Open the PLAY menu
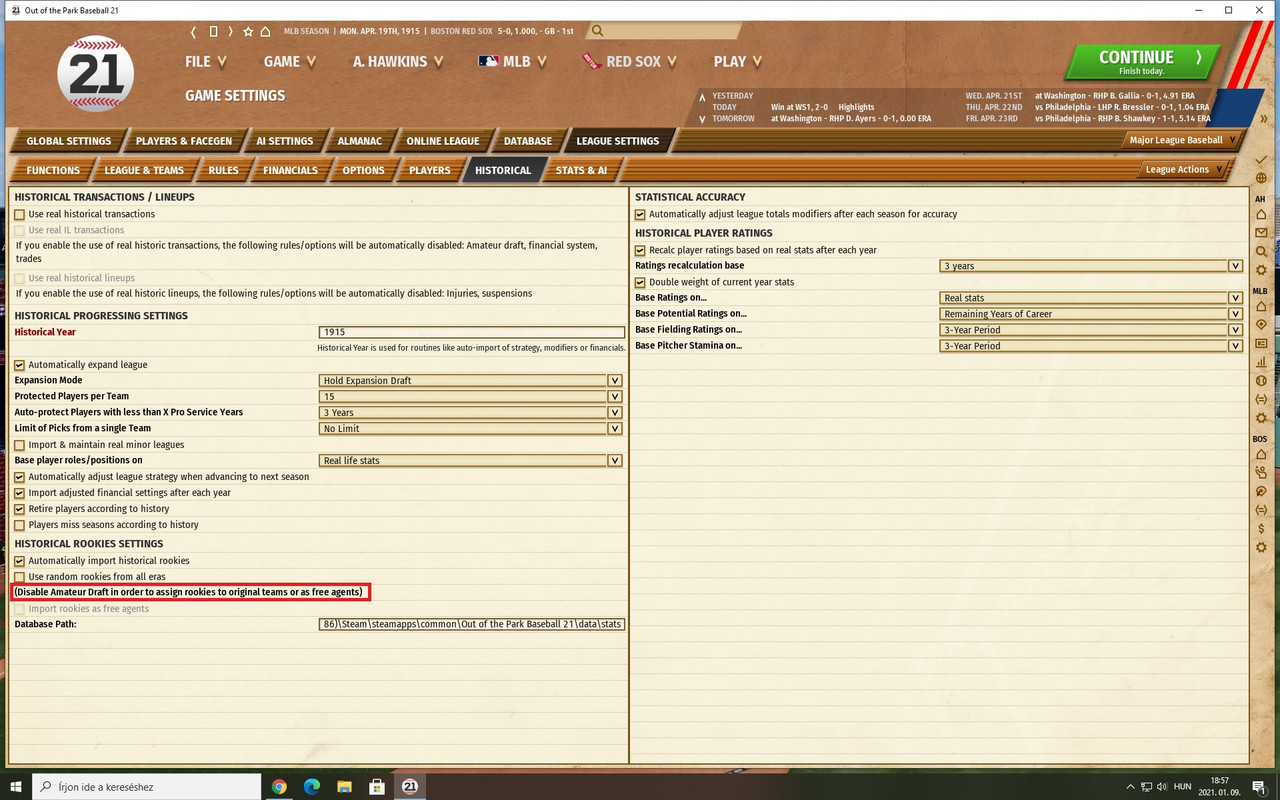This screenshot has height=800, width=1280. click(738, 61)
